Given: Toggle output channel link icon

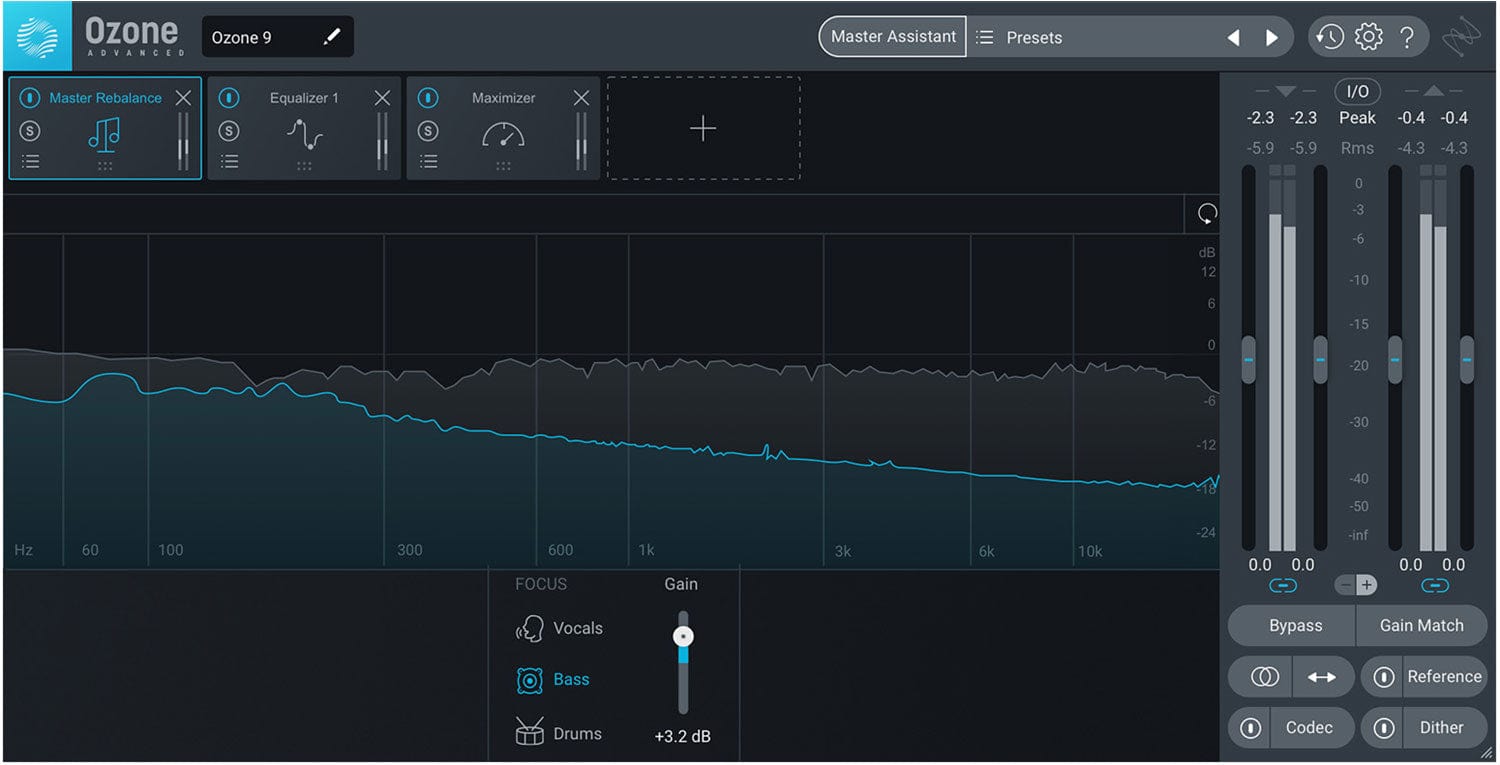Looking at the screenshot, I should point(1434,585).
